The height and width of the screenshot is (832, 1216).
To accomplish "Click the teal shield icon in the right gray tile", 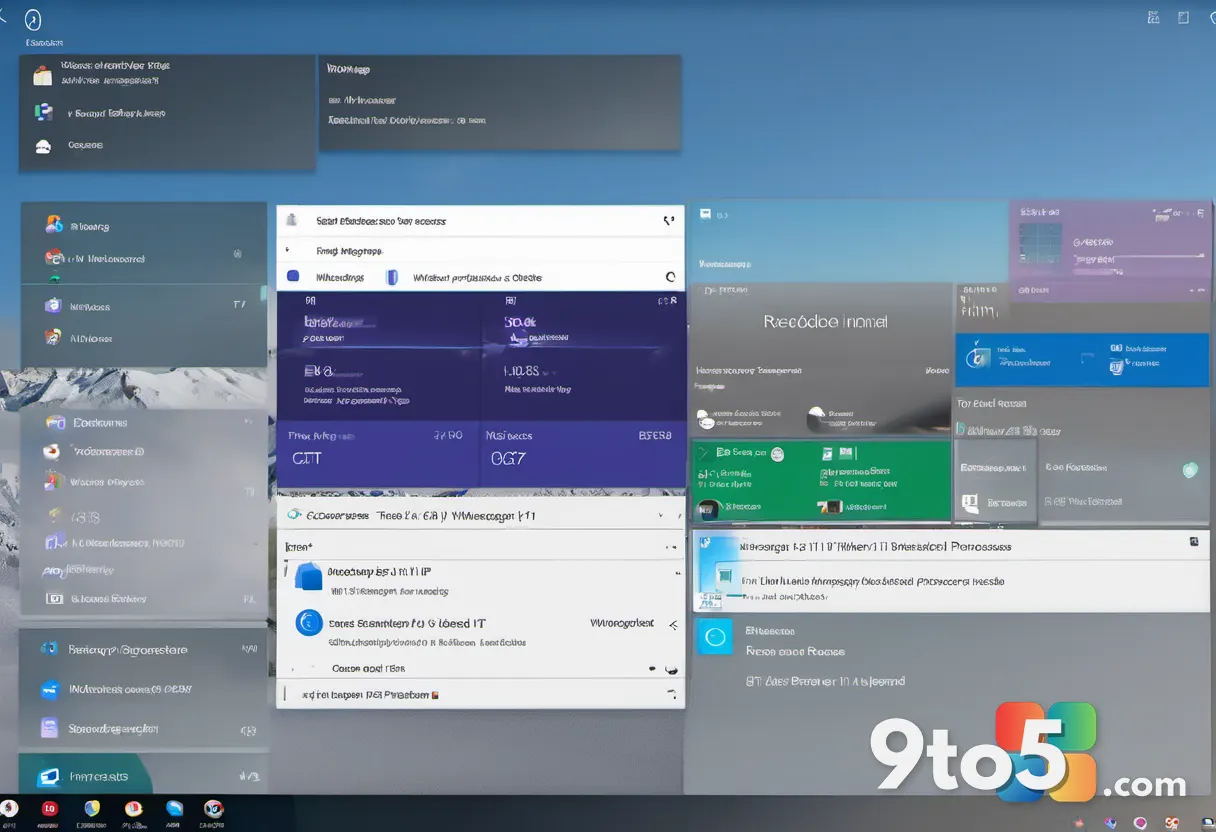I will (x=1189, y=469).
